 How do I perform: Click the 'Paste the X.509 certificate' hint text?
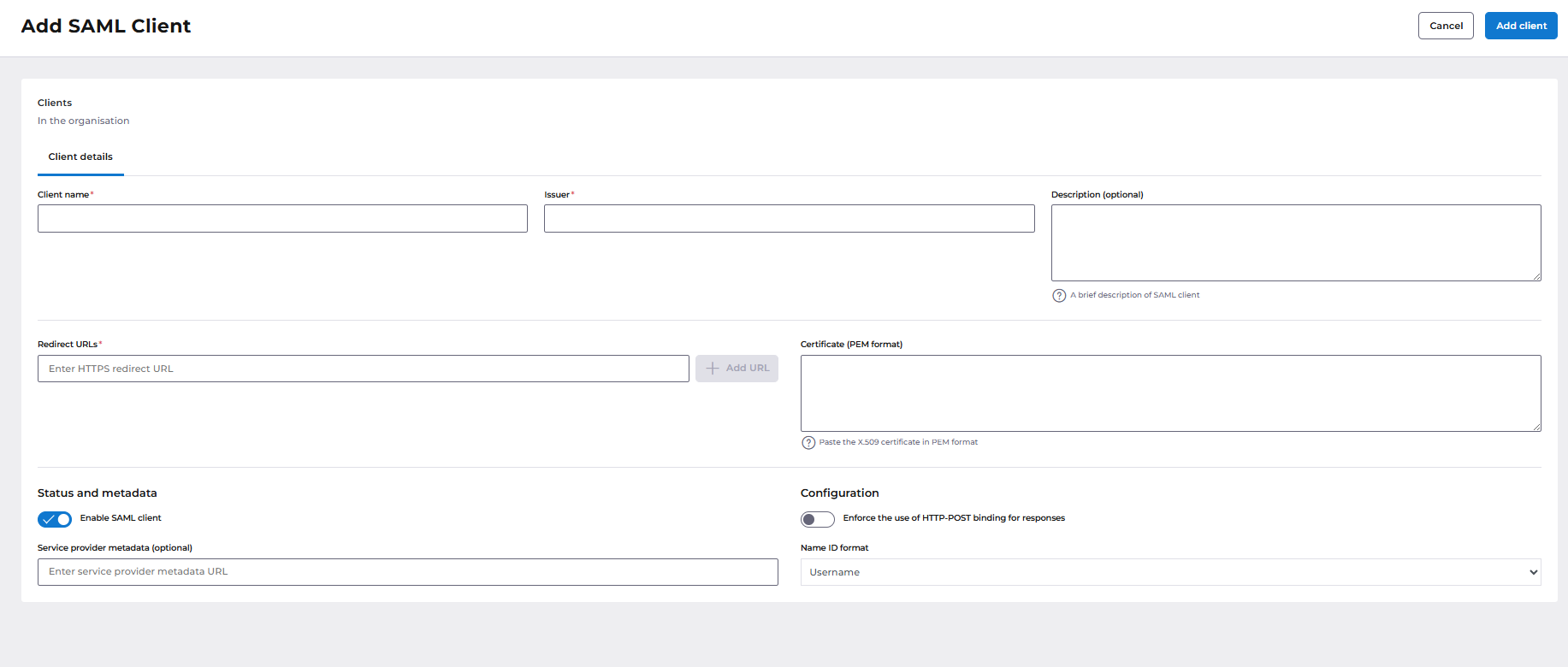click(x=898, y=442)
